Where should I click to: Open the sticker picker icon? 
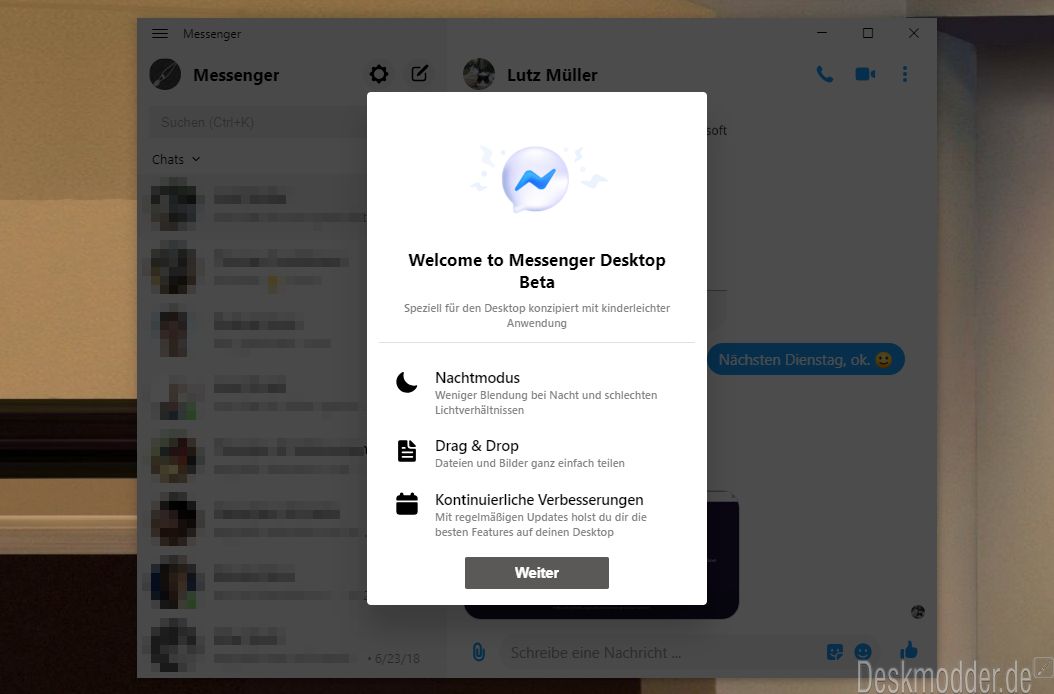(834, 652)
